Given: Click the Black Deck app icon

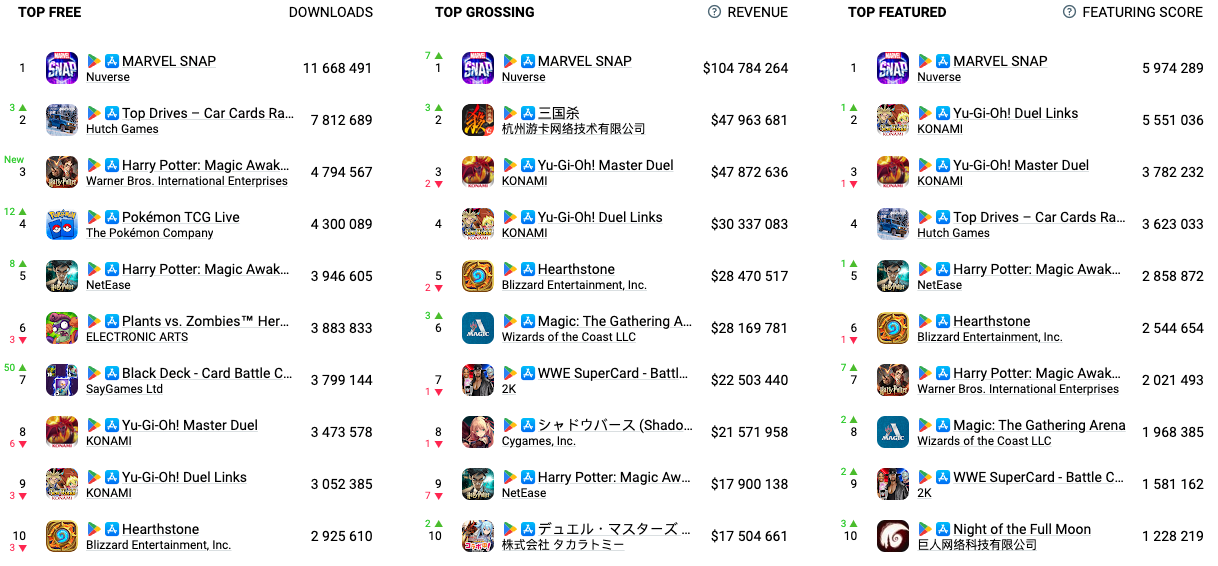Looking at the screenshot, I should (62, 380).
